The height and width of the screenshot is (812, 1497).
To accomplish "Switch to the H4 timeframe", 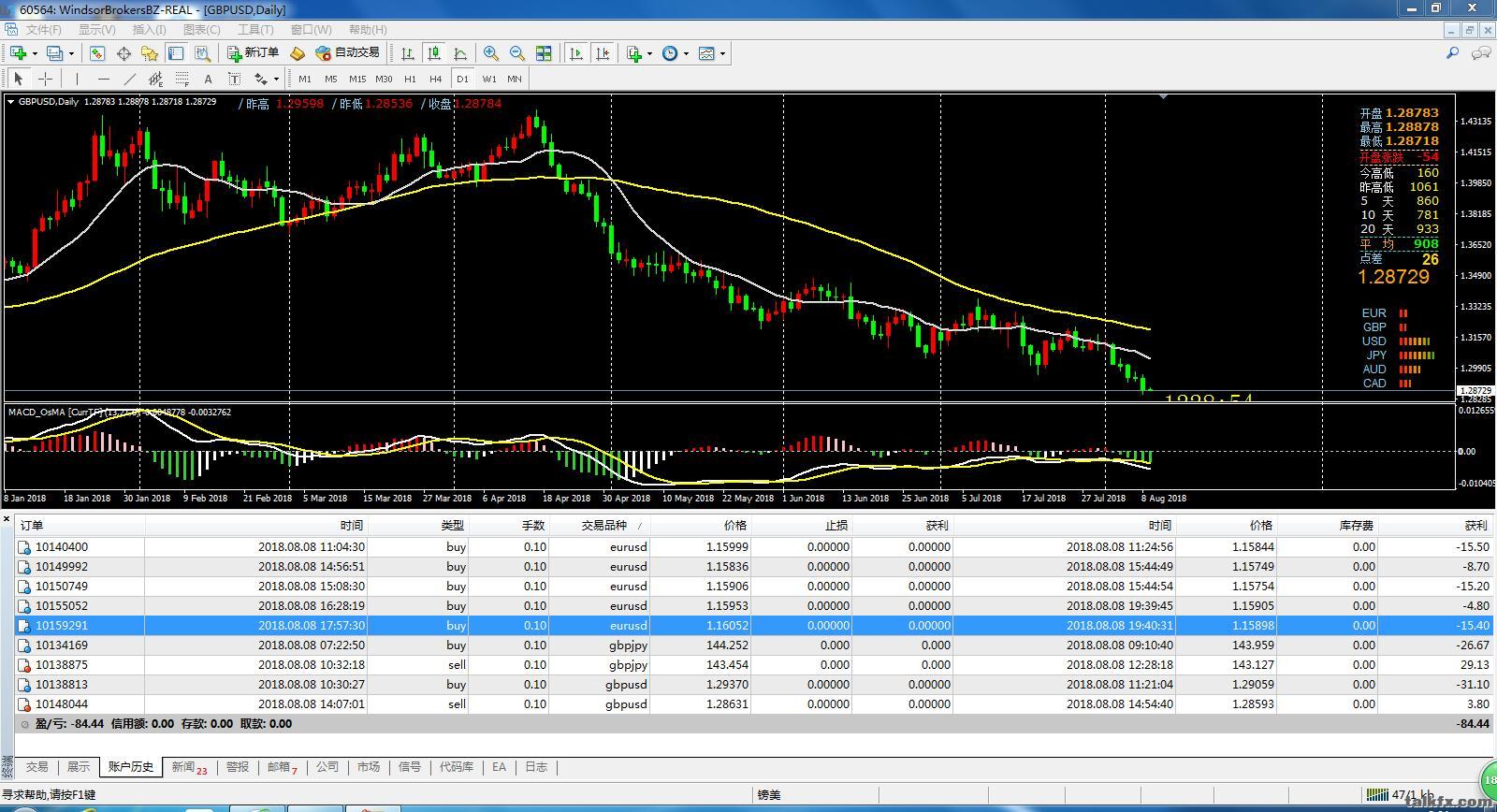I will [436, 79].
